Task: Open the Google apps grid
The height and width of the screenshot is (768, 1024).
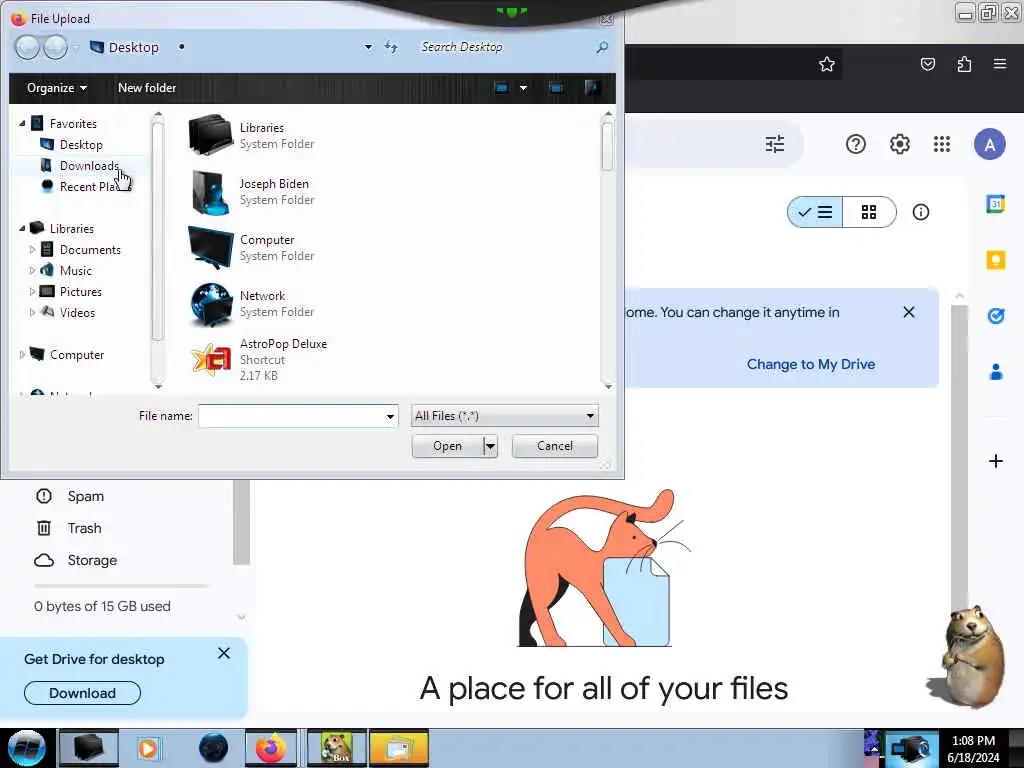Action: point(942,144)
